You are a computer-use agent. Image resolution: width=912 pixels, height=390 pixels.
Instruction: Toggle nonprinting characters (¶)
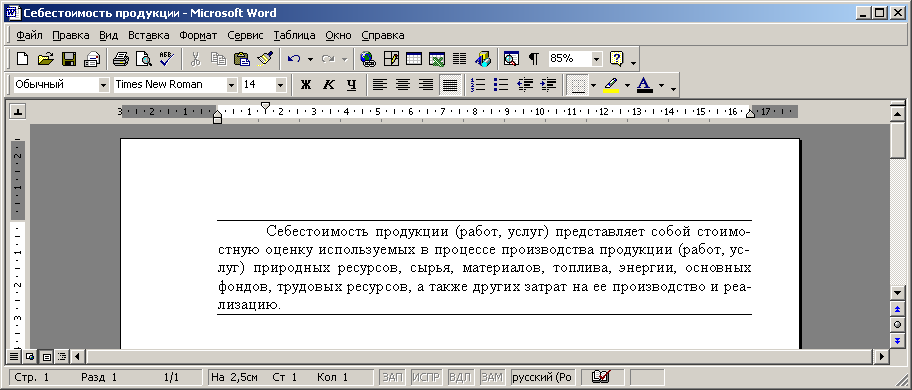pos(533,59)
